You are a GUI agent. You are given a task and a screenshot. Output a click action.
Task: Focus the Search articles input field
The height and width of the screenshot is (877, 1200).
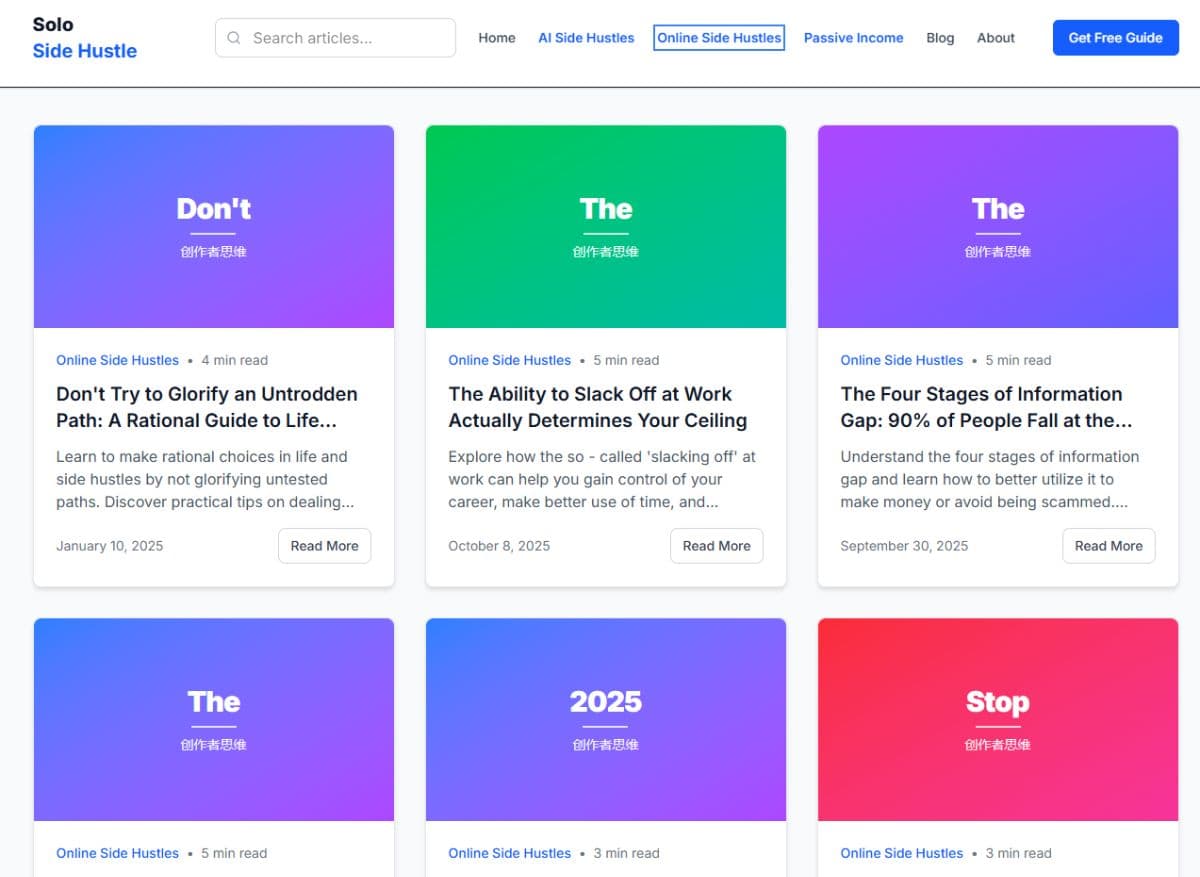point(345,38)
